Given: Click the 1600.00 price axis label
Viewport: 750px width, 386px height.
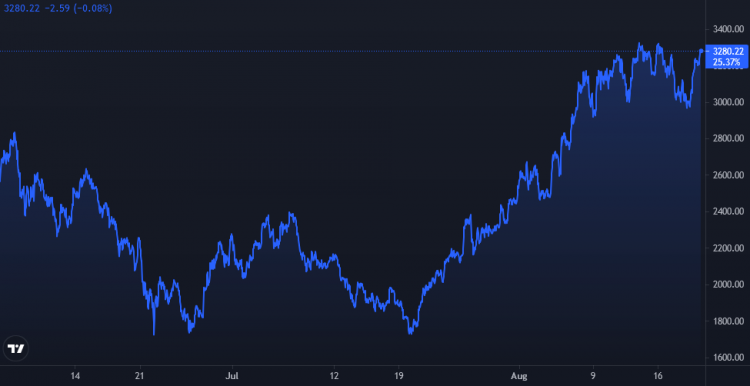Looking at the screenshot, I should tap(728, 358).
